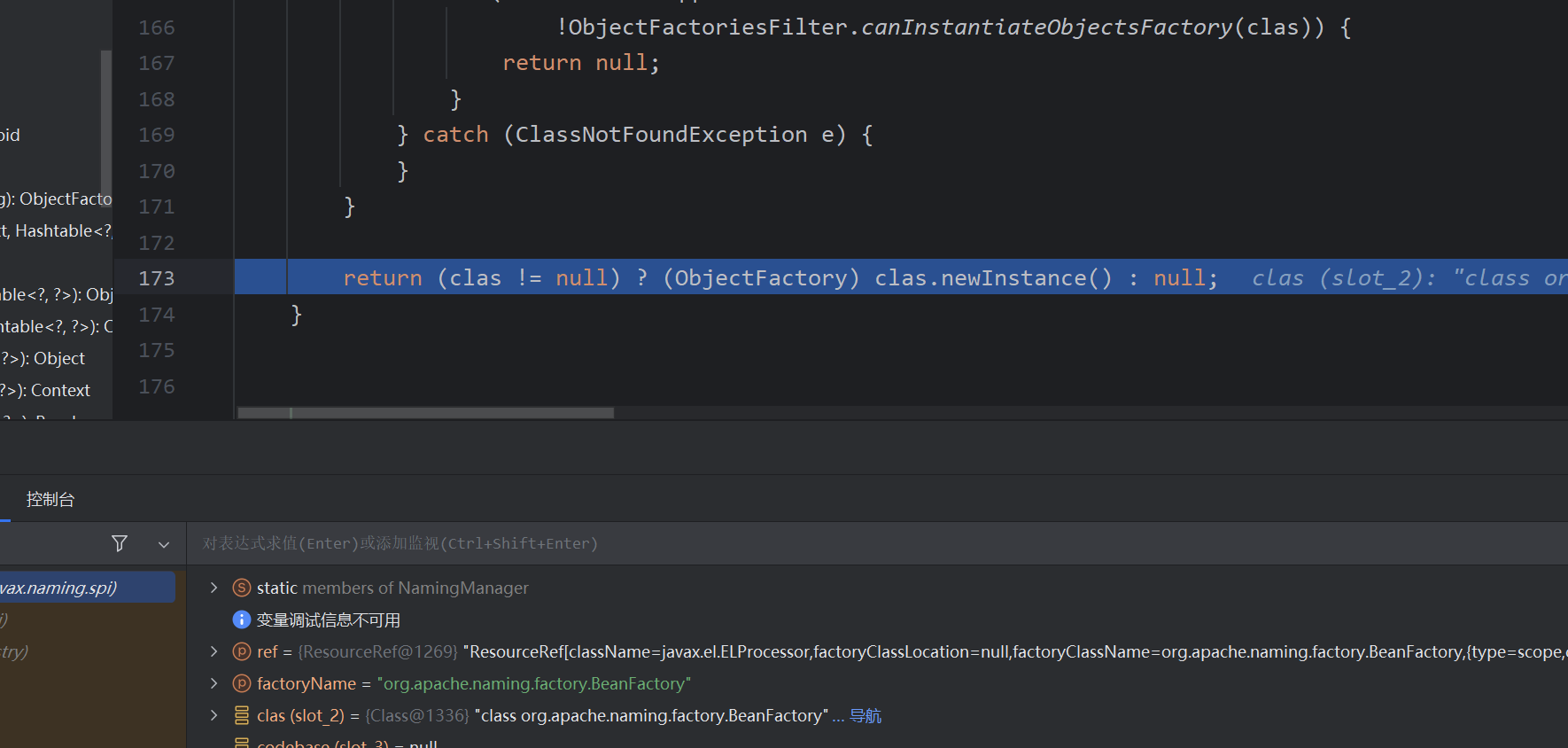The height and width of the screenshot is (748, 1568).
Task: Click the filter funnel icon in frames panel
Action: point(120,543)
